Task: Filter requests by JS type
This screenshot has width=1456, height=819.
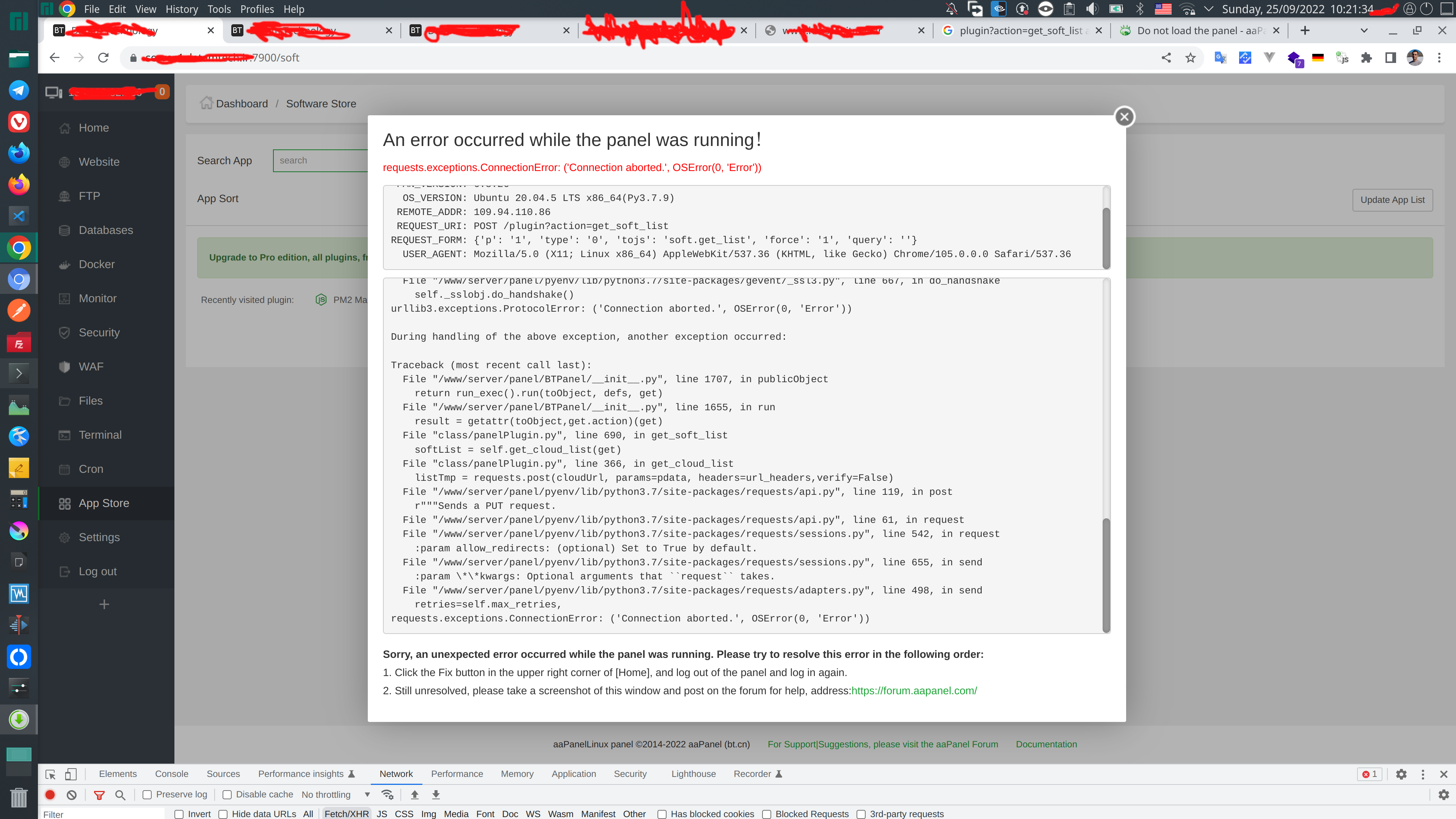Action: pyautogui.click(x=382, y=814)
